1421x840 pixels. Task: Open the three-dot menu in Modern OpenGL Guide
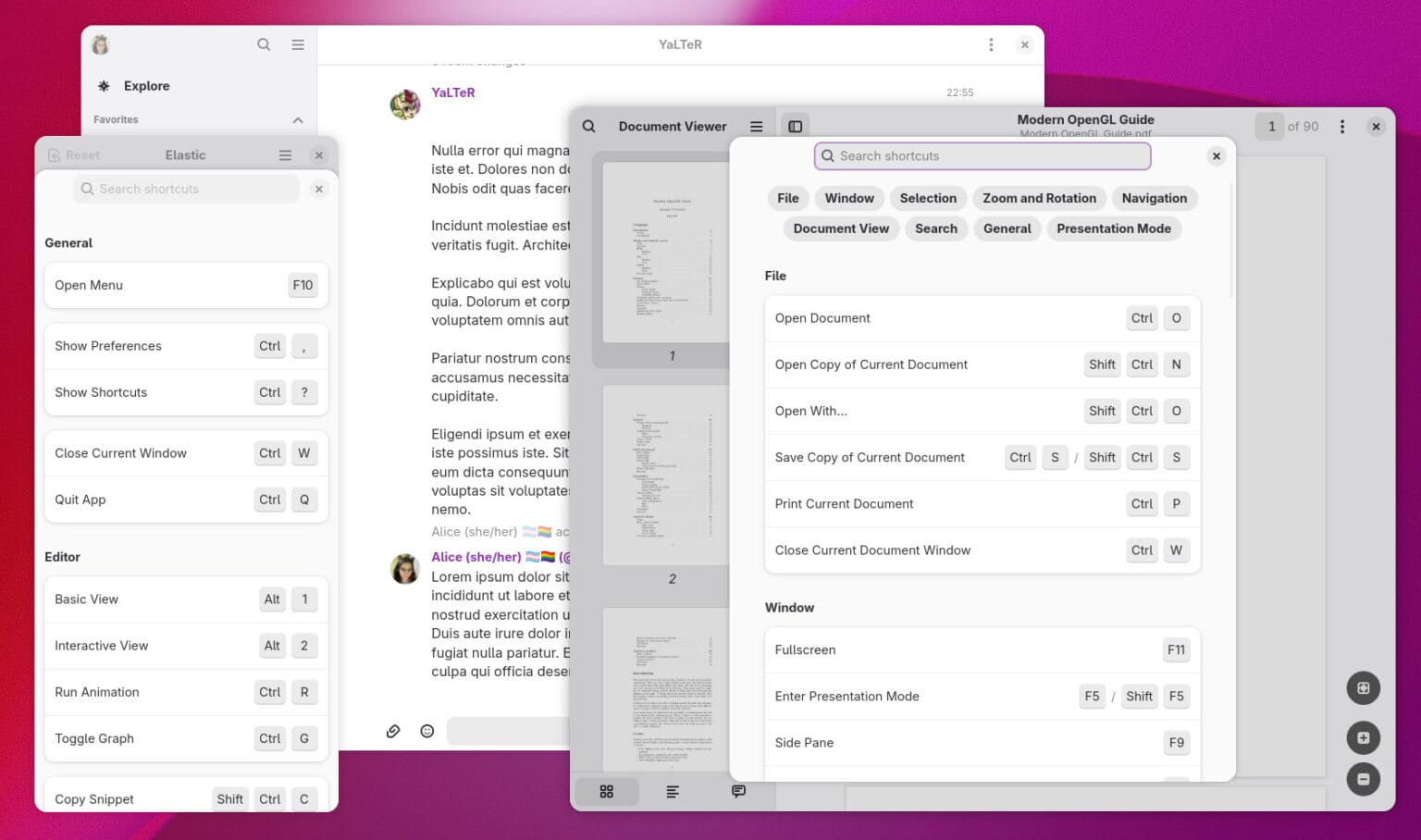pyautogui.click(x=1342, y=126)
